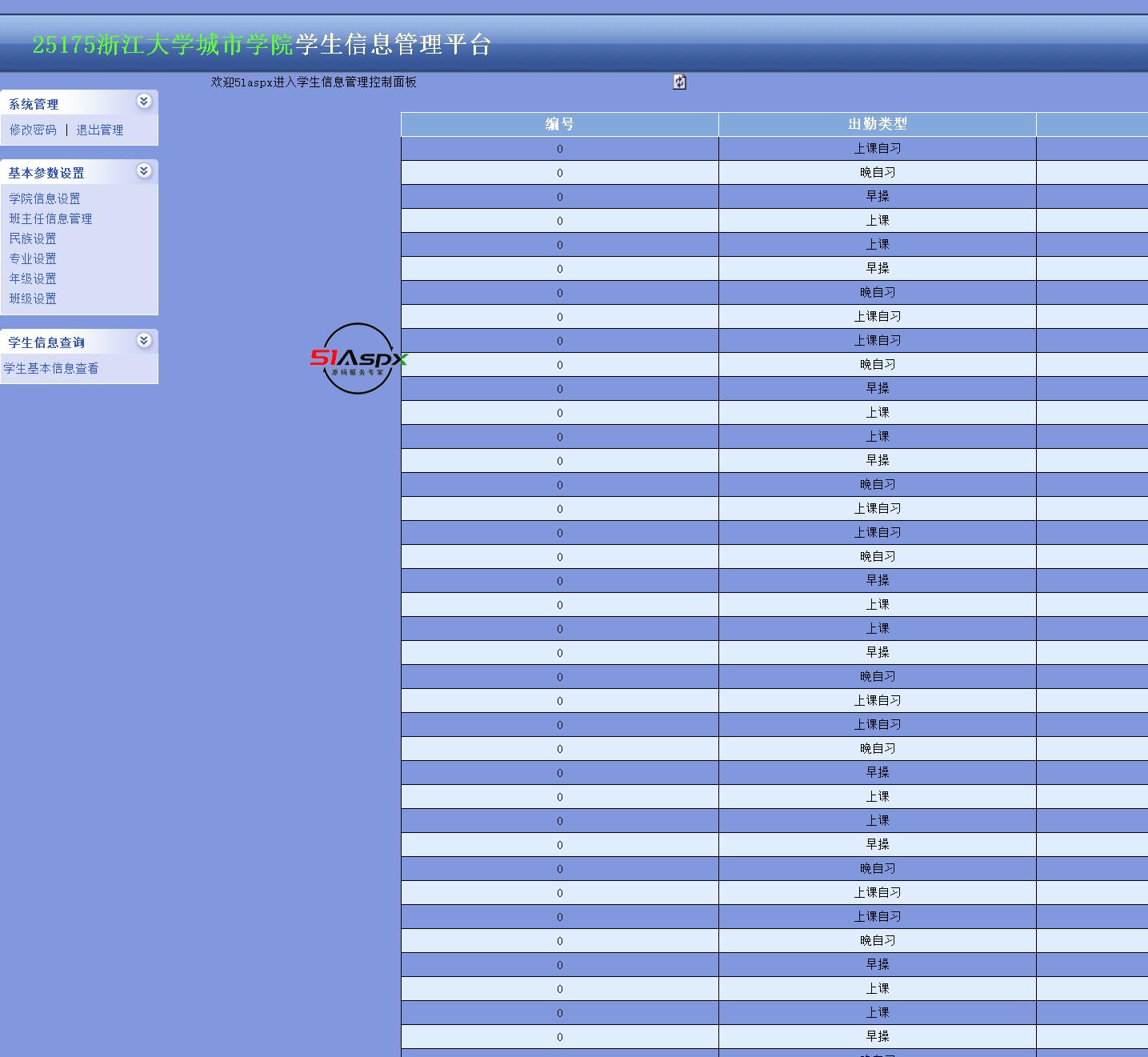Click the 系统管理 panel title text
Image resolution: width=1148 pixels, height=1057 pixels.
tap(34, 104)
